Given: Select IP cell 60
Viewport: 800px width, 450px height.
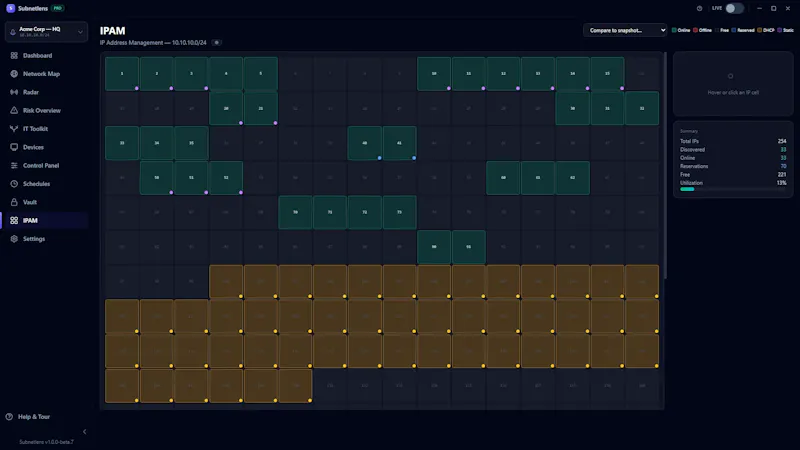Looking at the screenshot, I should point(503,178).
